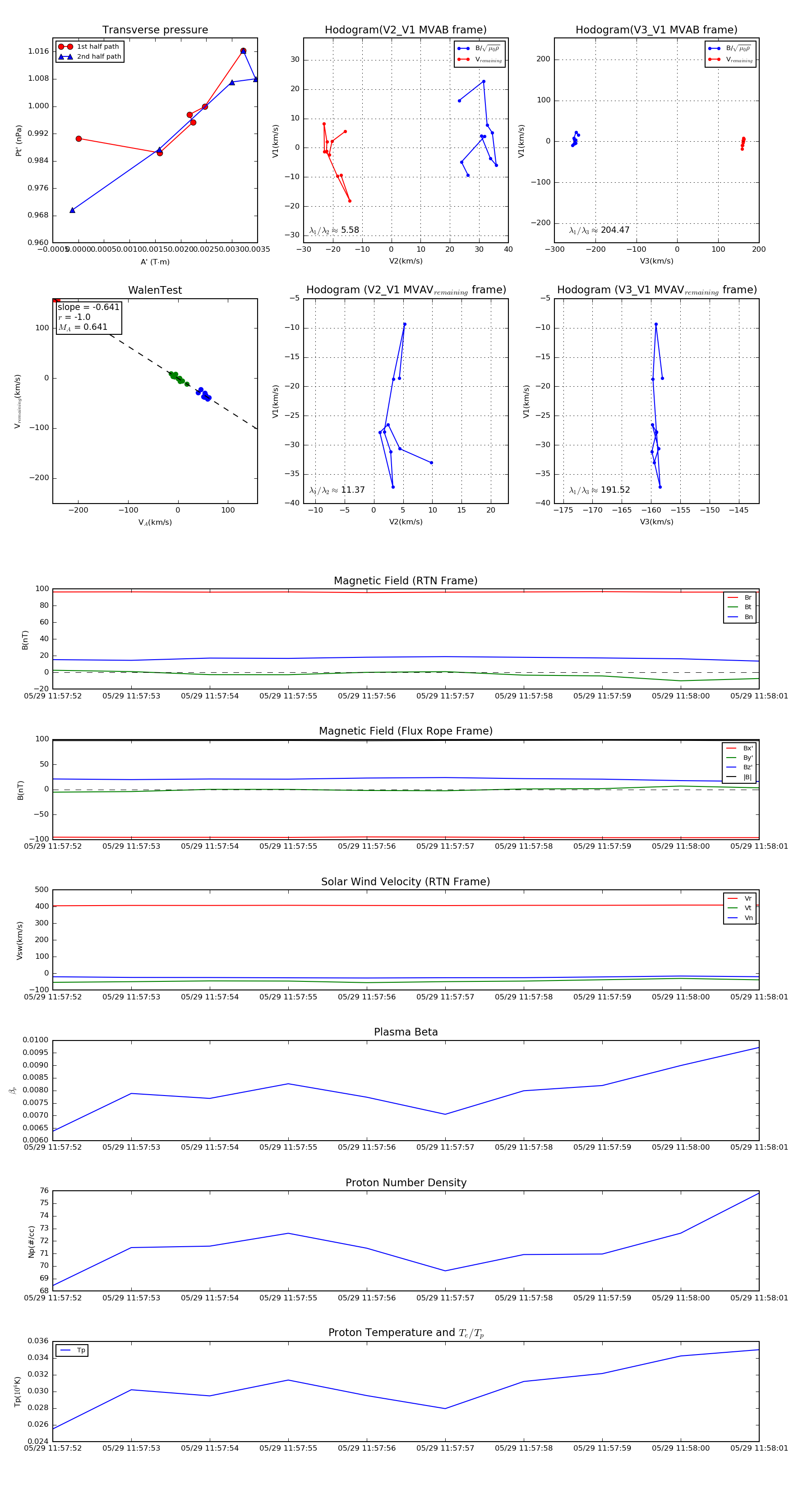
Task: Click the 'M_A = 0.641' value
Action: 83,327
